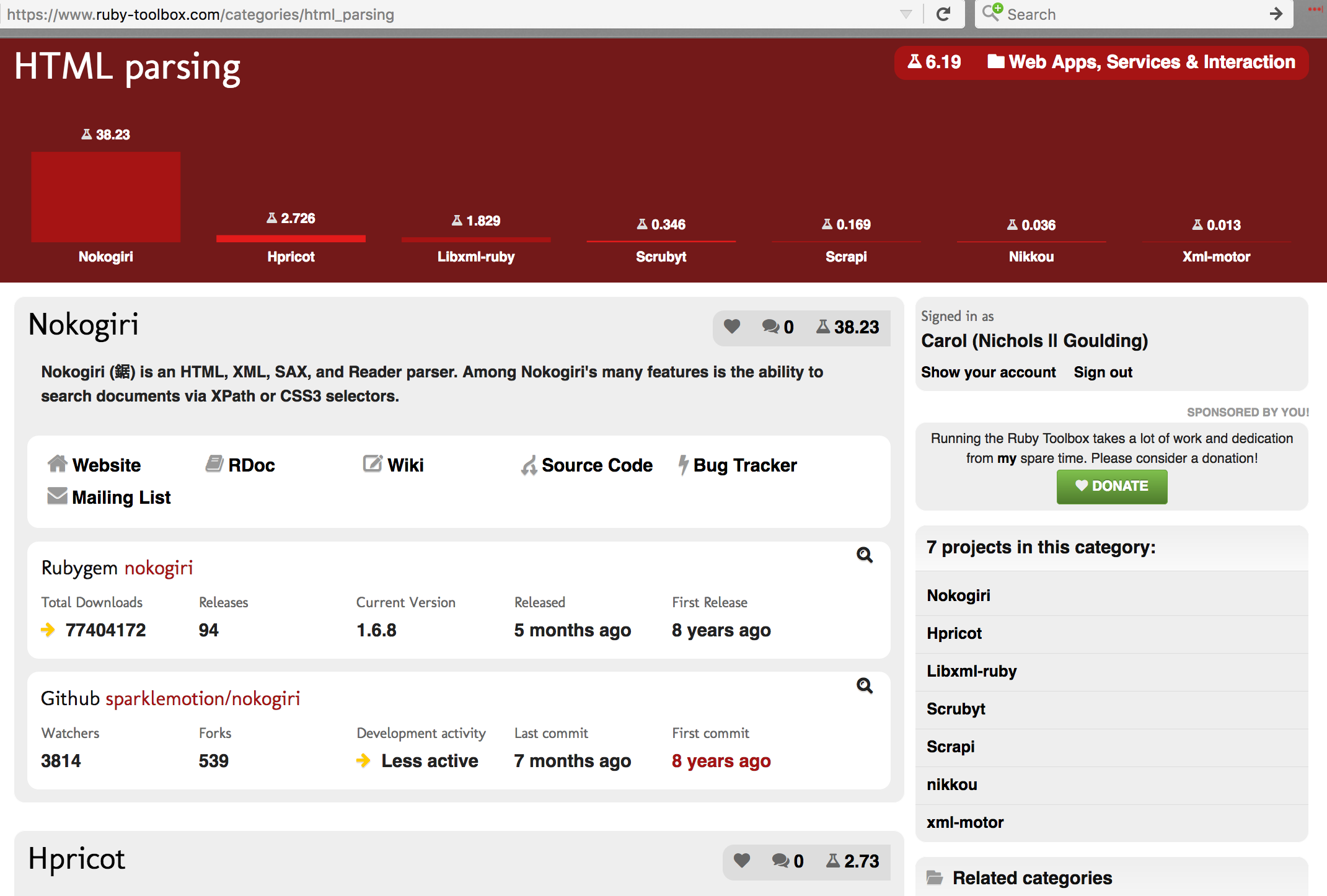This screenshot has height=896, width=1327.
Task: Click the Github section magnifier icon
Action: tap(864, 685)
